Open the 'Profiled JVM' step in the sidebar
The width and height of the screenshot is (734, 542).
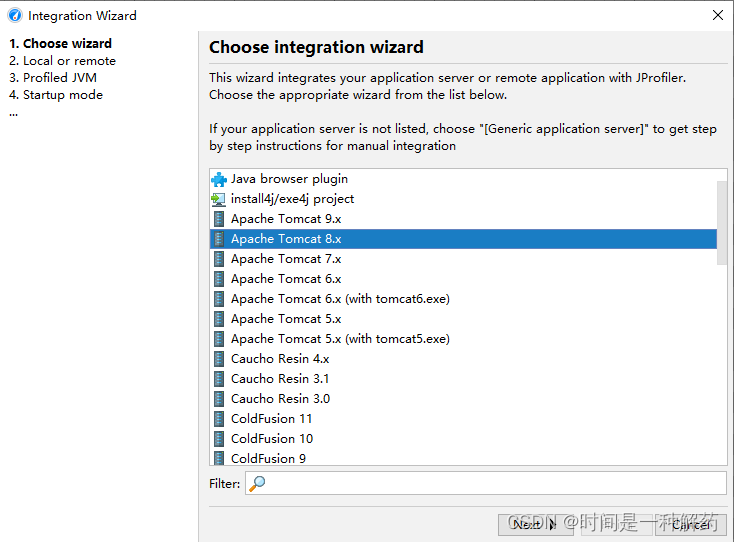53,78
